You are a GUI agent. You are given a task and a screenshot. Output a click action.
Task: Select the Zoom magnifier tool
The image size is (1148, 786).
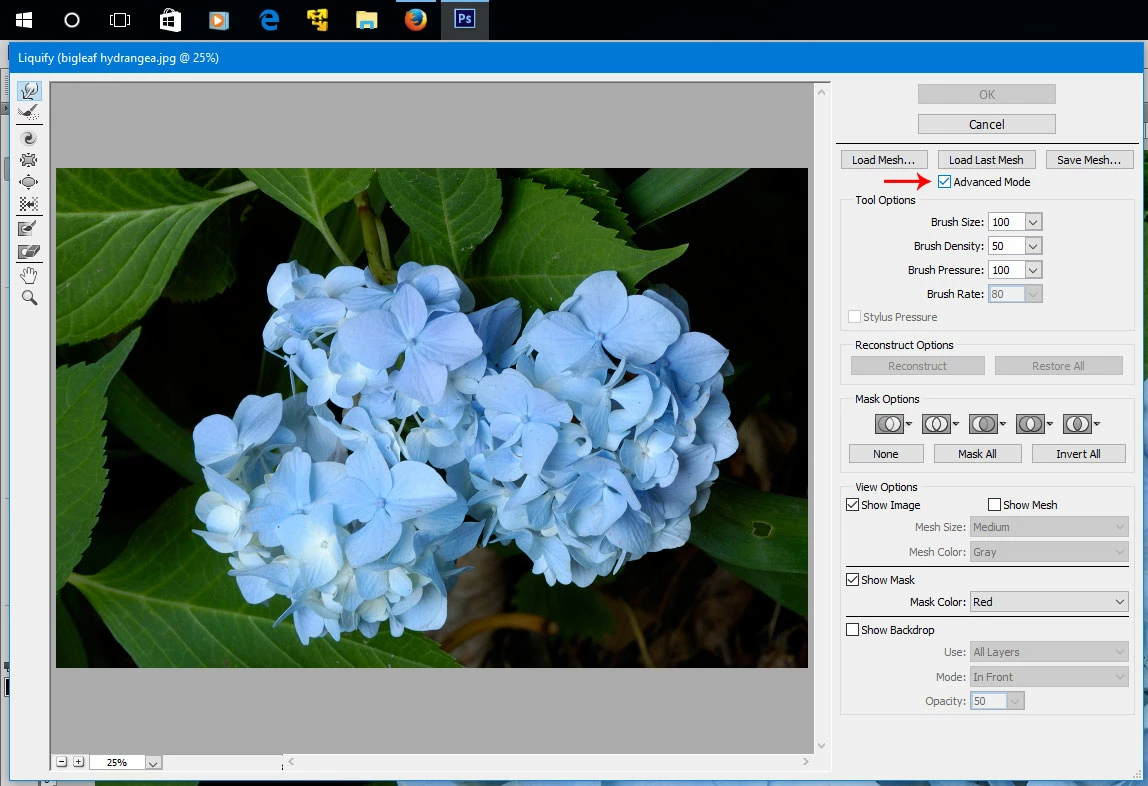tap(29, 297)
